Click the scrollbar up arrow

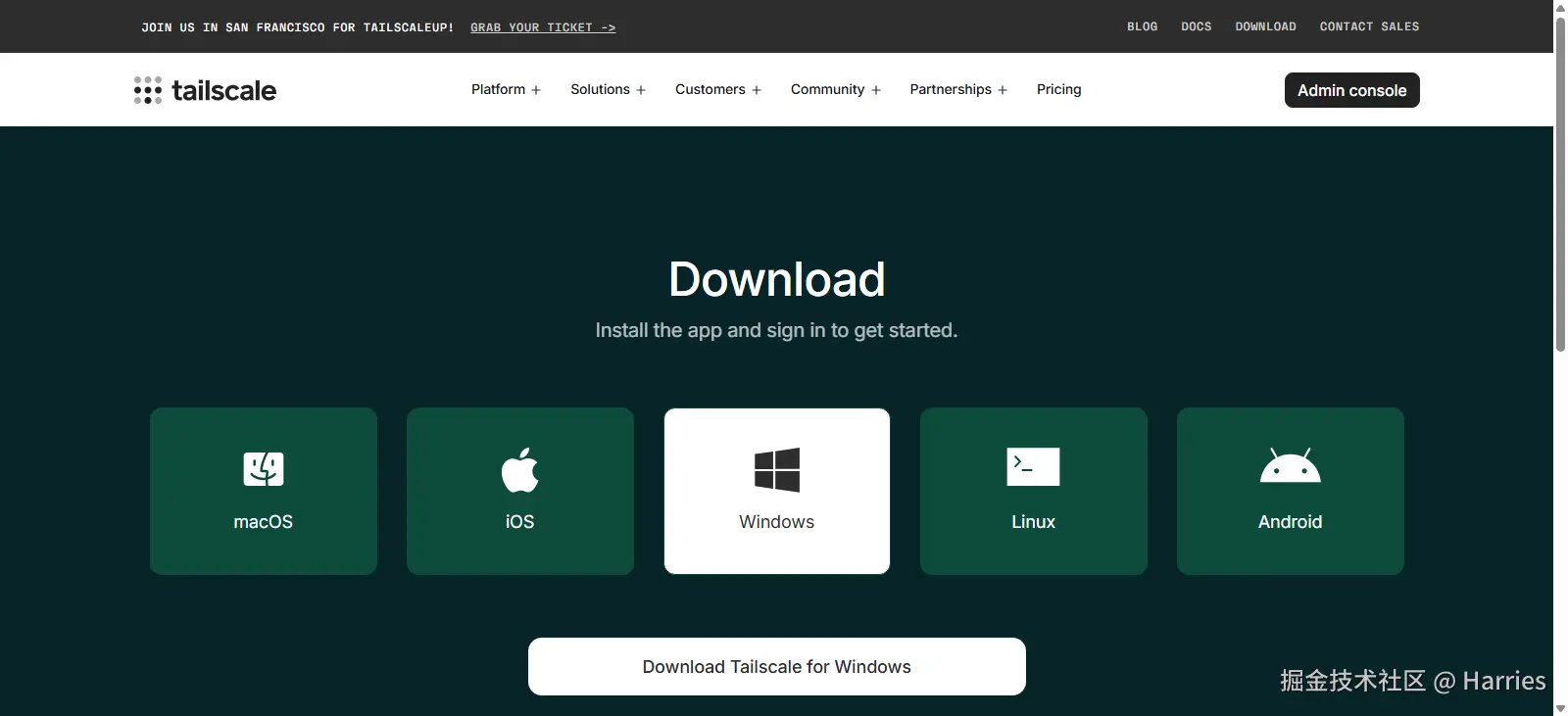point(1560,7)
